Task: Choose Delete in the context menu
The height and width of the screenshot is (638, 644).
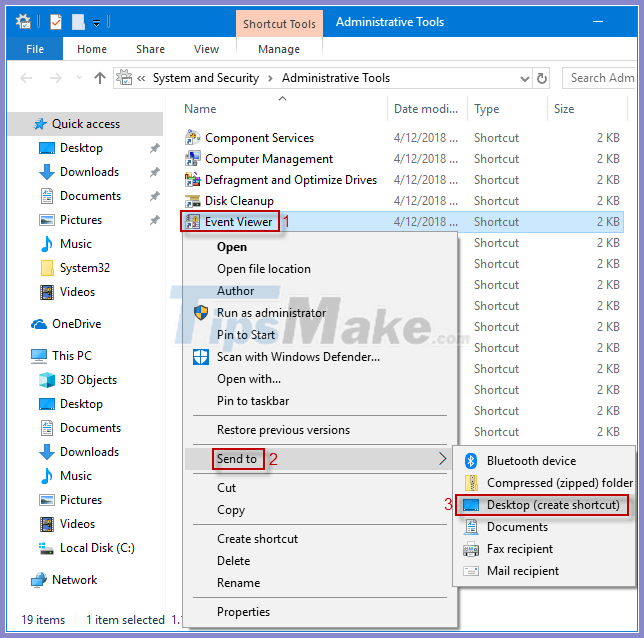Action: pyautogui.click(x=233, y=561)
